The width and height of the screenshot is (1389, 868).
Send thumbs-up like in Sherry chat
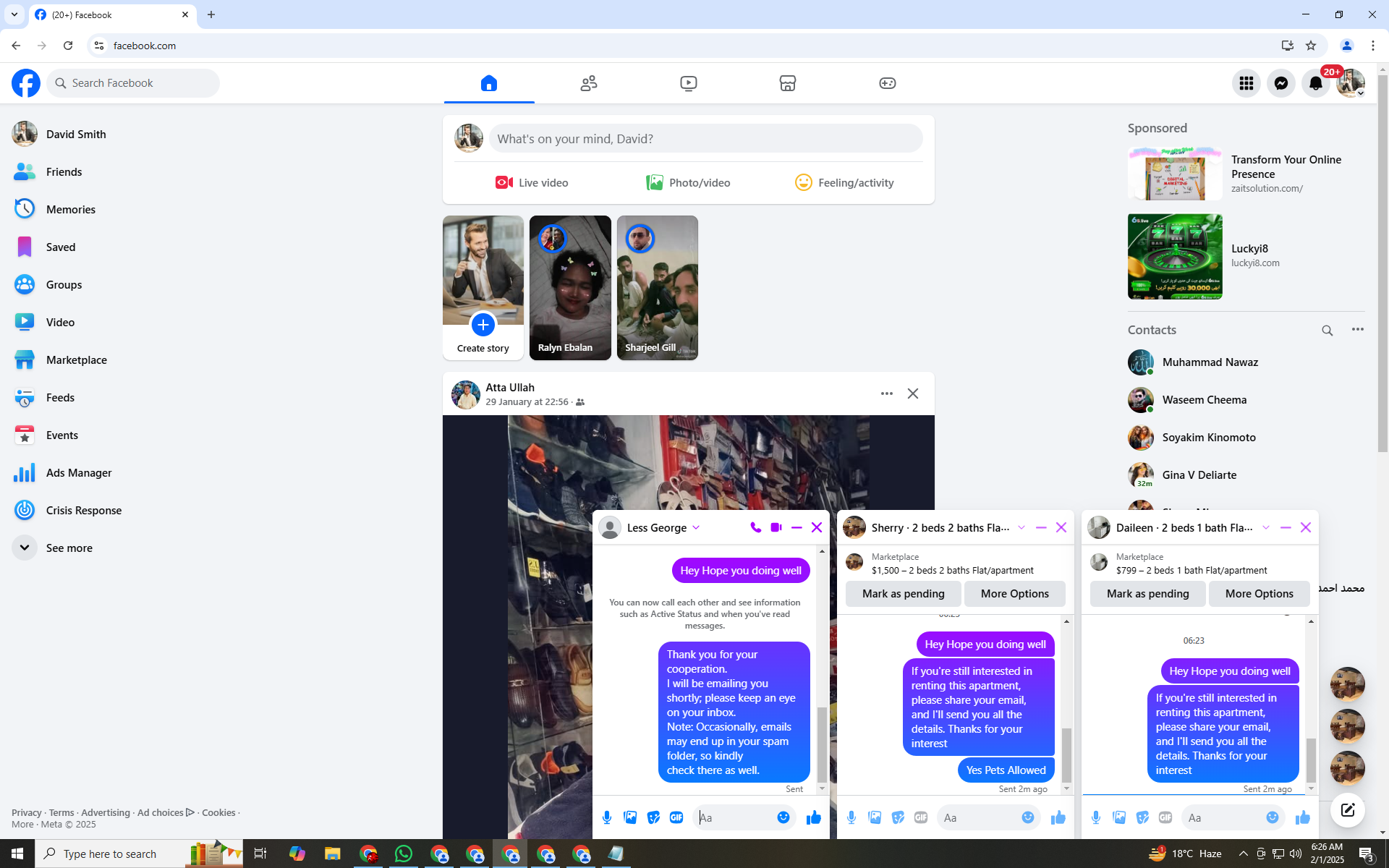point(1058,817)
